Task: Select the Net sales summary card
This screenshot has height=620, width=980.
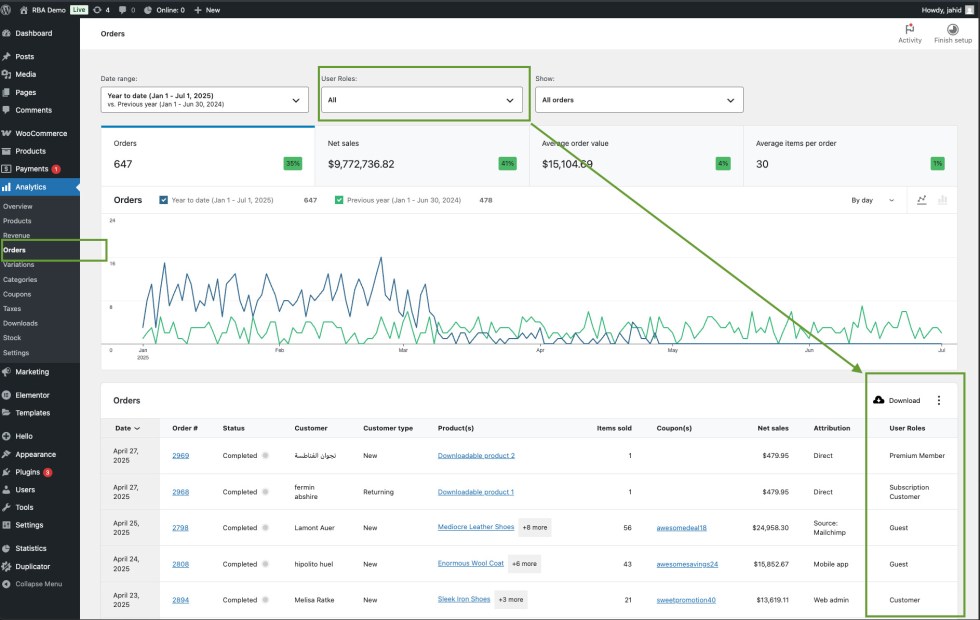Action: 421,155
